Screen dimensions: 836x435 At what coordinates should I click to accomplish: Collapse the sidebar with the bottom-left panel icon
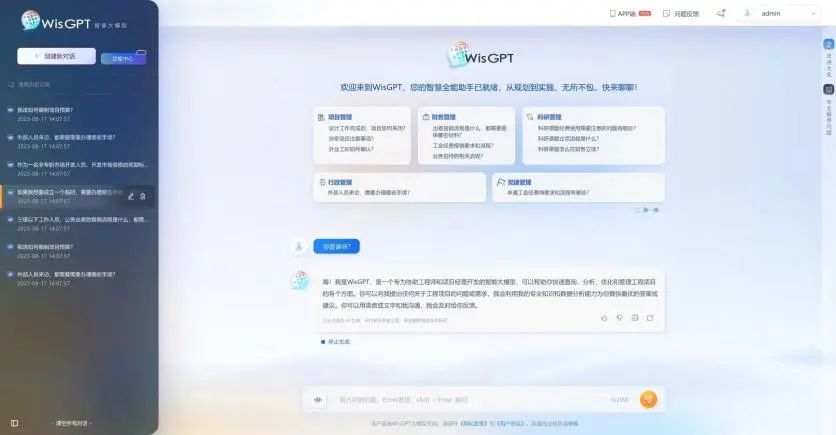(14, 423)
